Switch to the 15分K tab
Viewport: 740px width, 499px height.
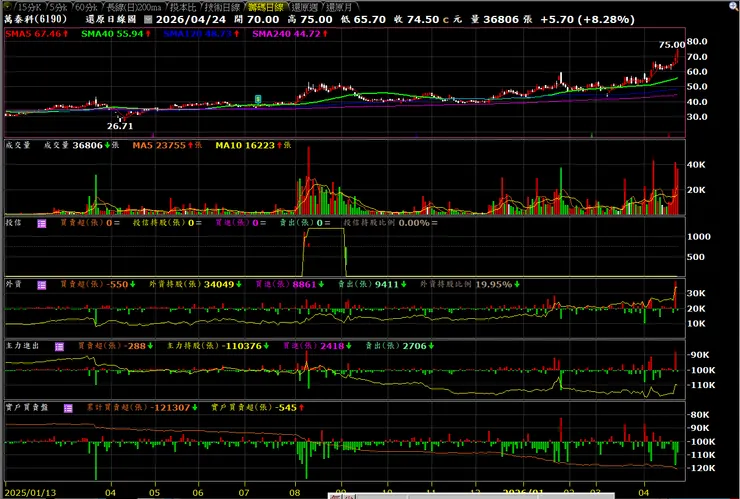[30, 7]
